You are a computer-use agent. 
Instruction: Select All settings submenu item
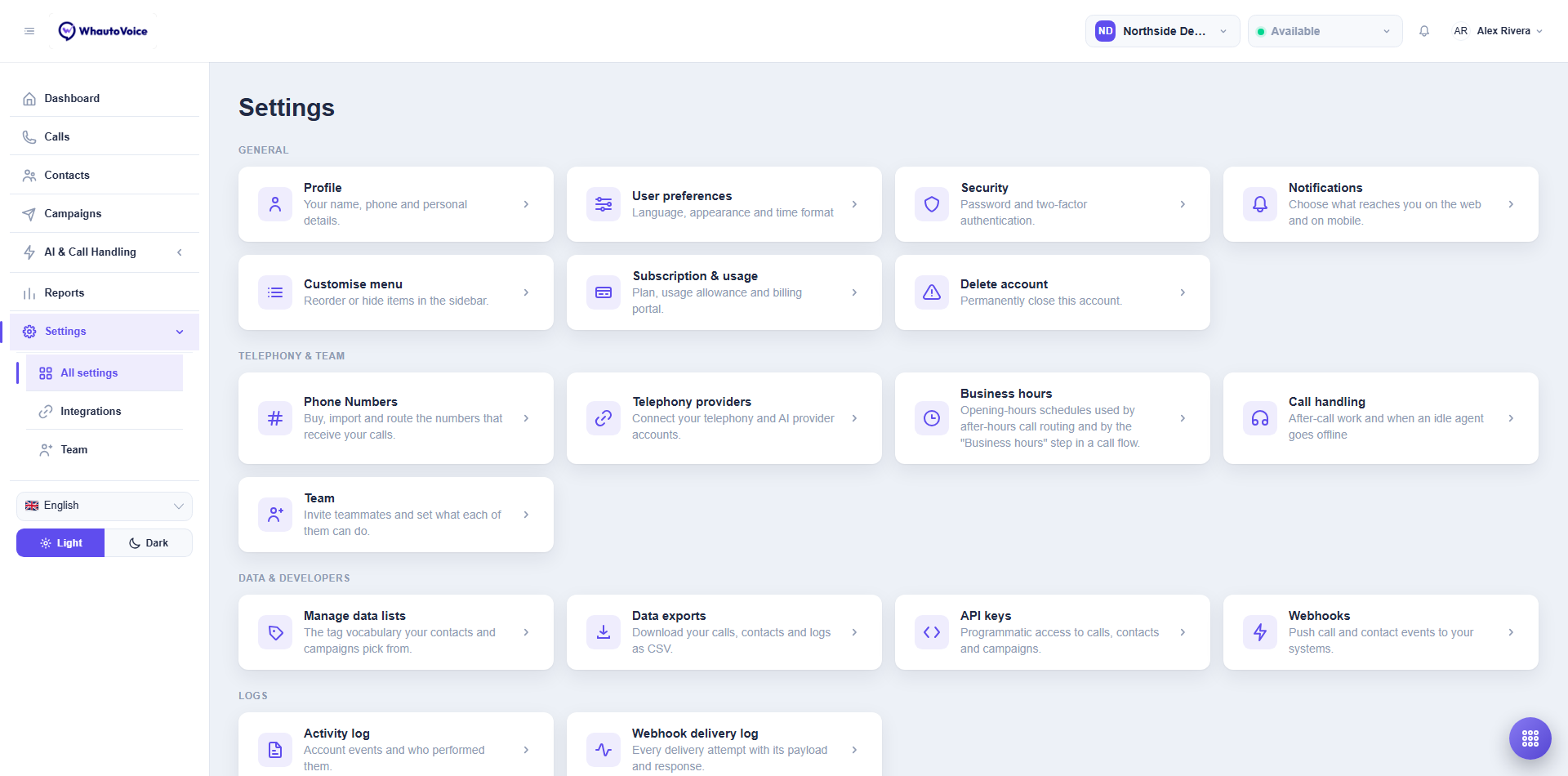[x=105, y=372]
